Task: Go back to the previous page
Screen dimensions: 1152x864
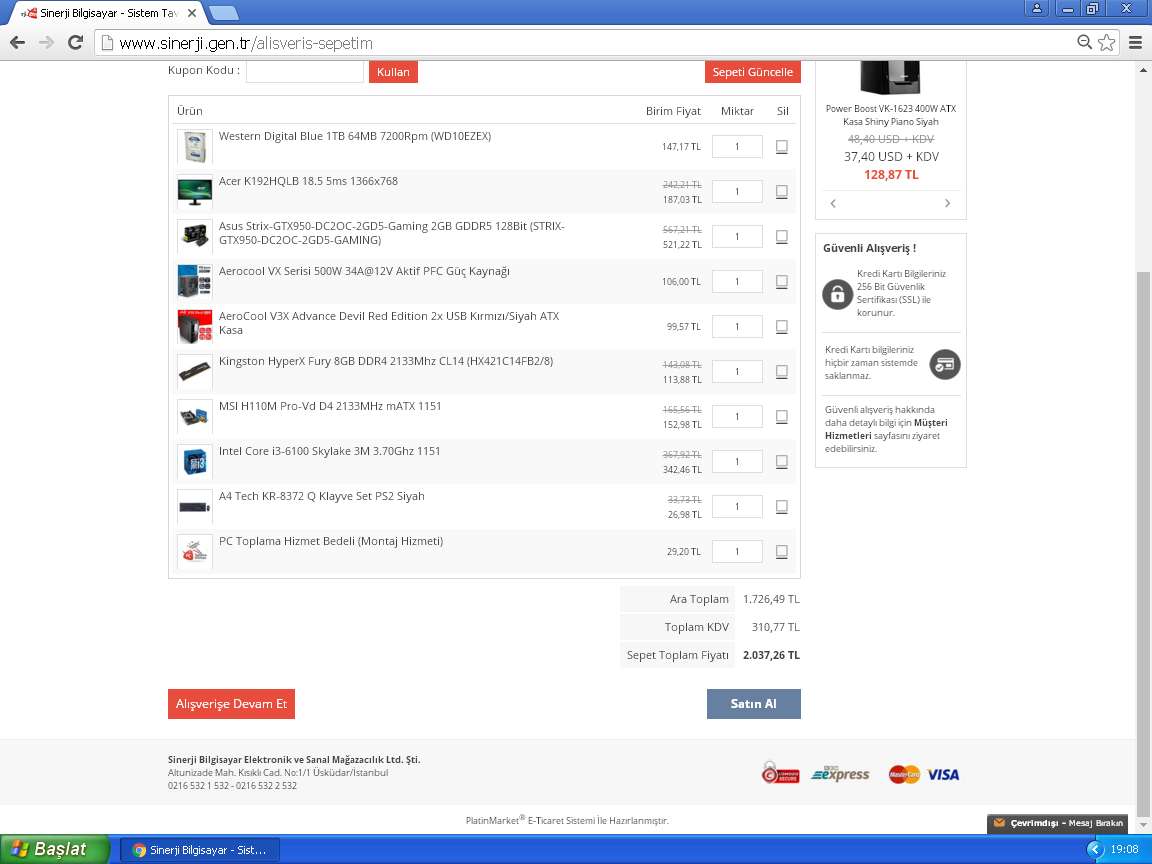Action: coord(18,43)
